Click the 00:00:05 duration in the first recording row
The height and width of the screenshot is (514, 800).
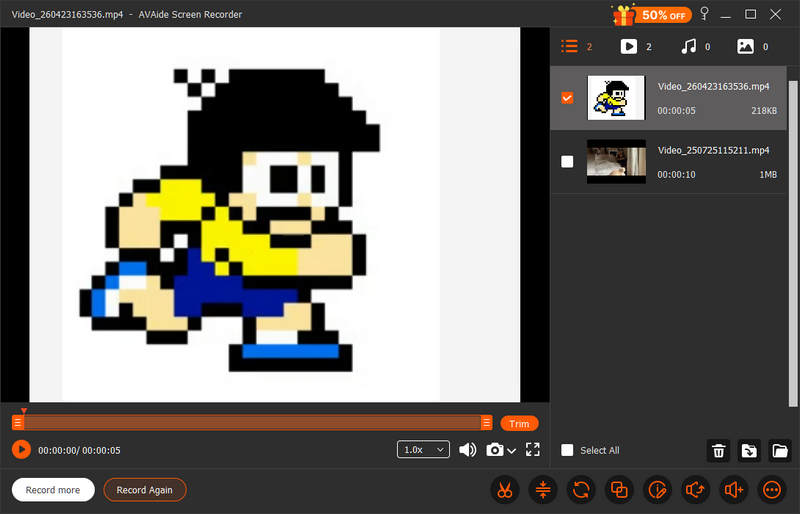click(676, 111)
